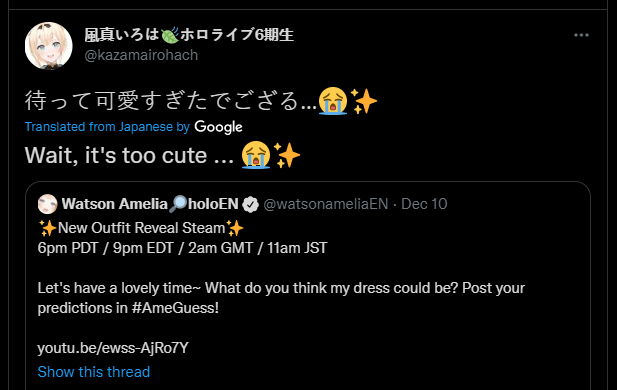Click the kazamairohach profile avatar
Viewport: 617px width, 390px height.
(x=48, y=46)
